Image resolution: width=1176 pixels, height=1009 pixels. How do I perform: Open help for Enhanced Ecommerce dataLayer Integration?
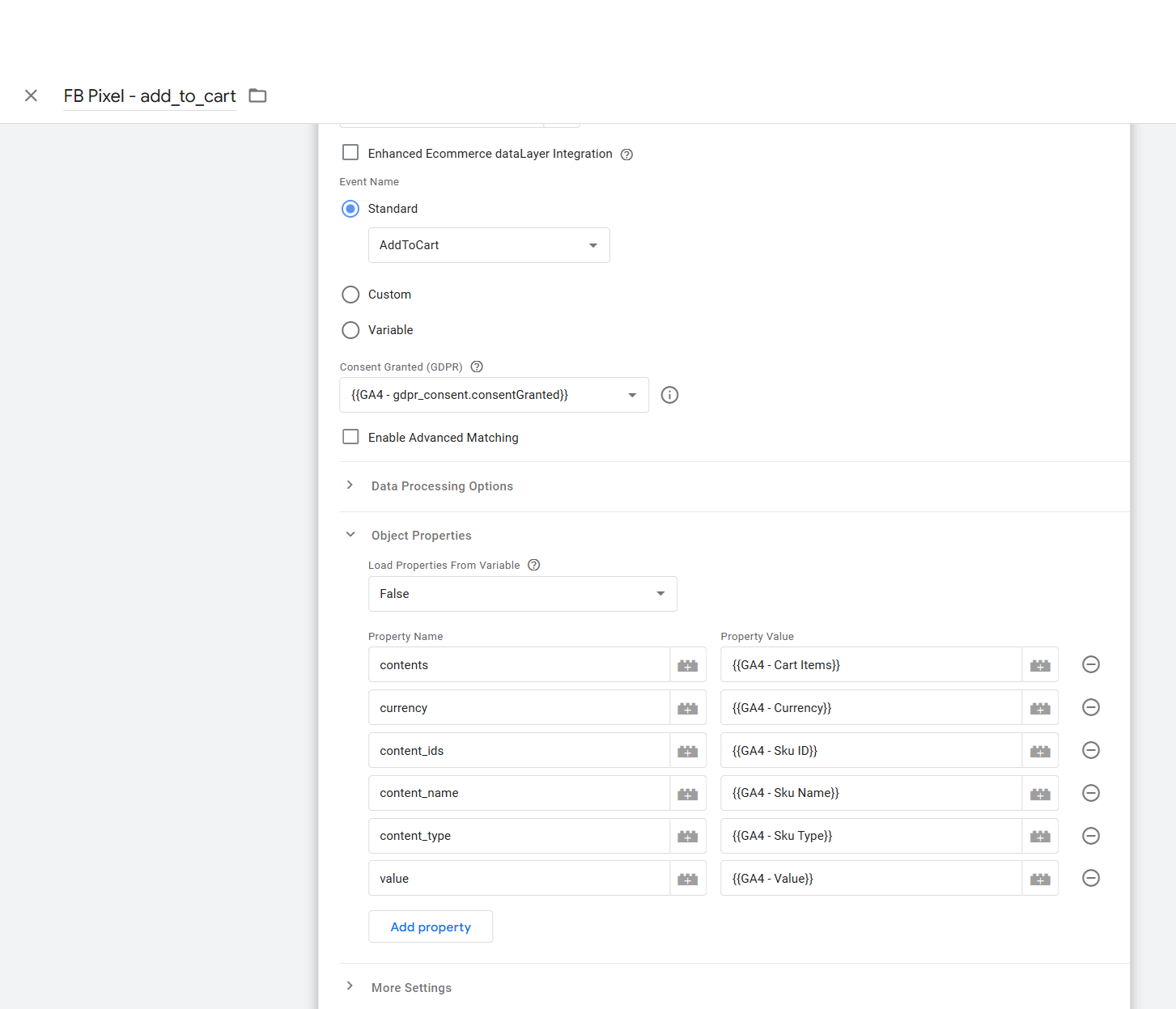pos(626,155)
